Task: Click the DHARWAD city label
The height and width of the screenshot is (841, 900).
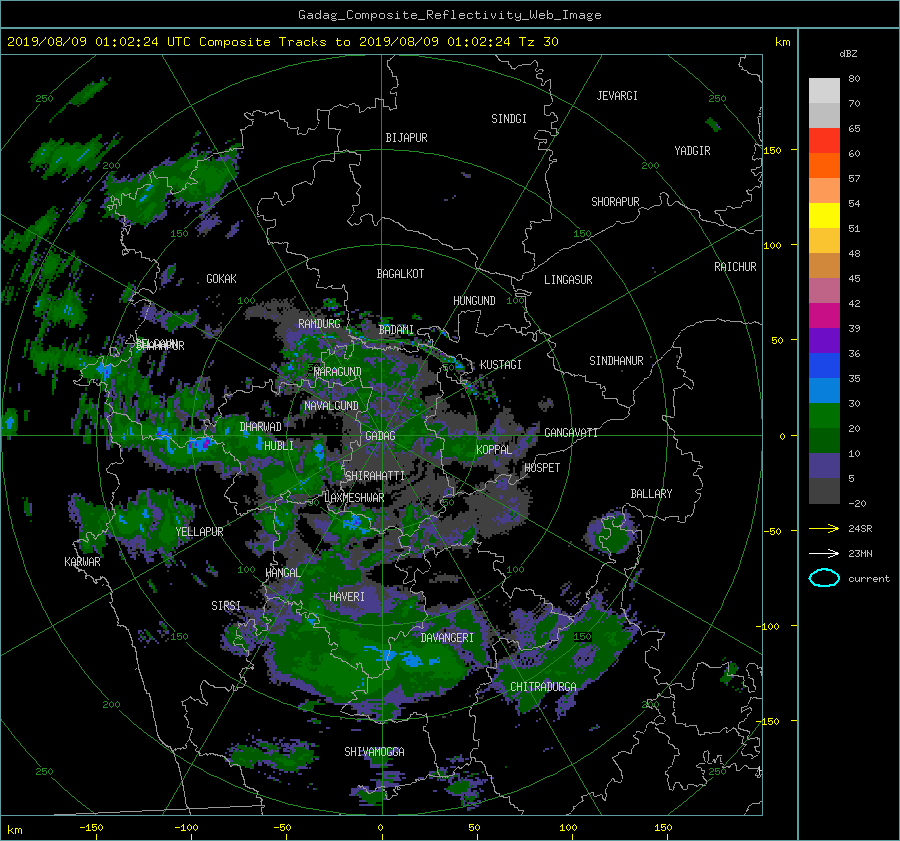Action: click(x=261, y=427)
